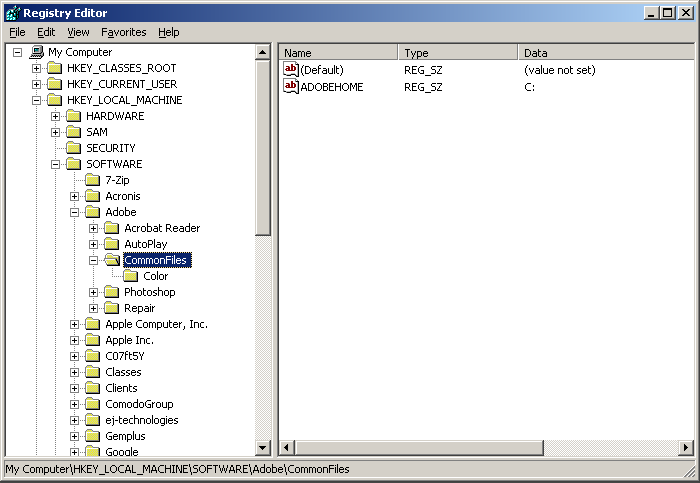Sort values by the Type column header
Image resolution: width=700 pixels, height=483 pixels.
point(458,53)
